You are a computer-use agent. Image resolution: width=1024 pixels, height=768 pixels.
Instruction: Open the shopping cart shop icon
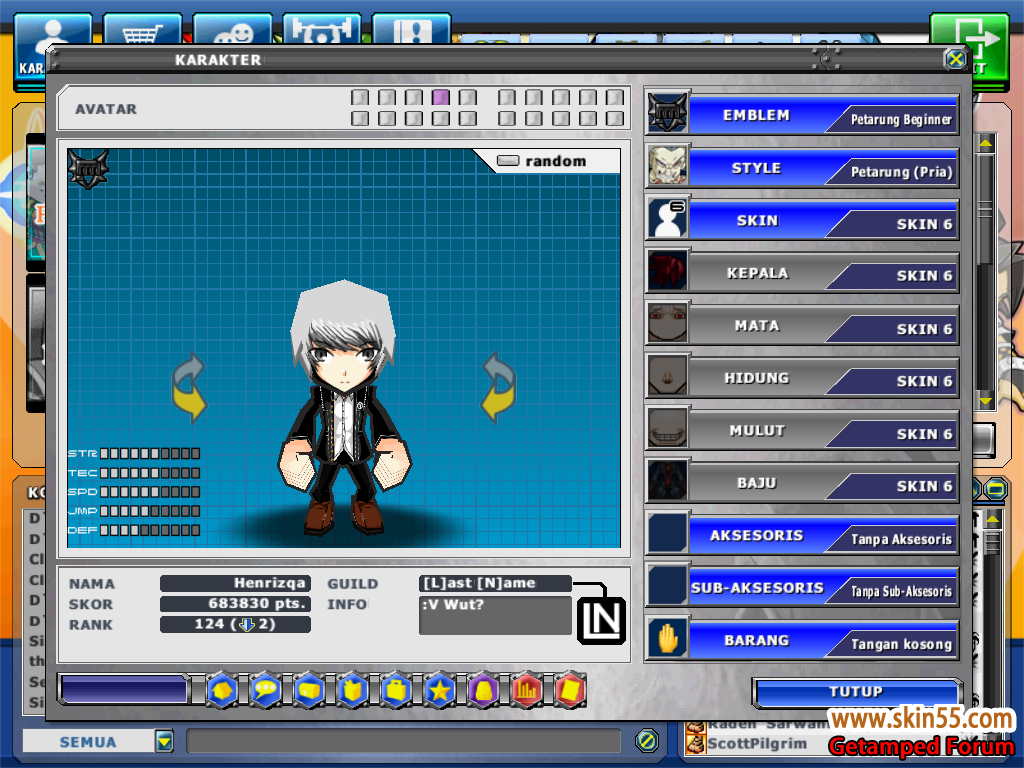tap(142, 30)
